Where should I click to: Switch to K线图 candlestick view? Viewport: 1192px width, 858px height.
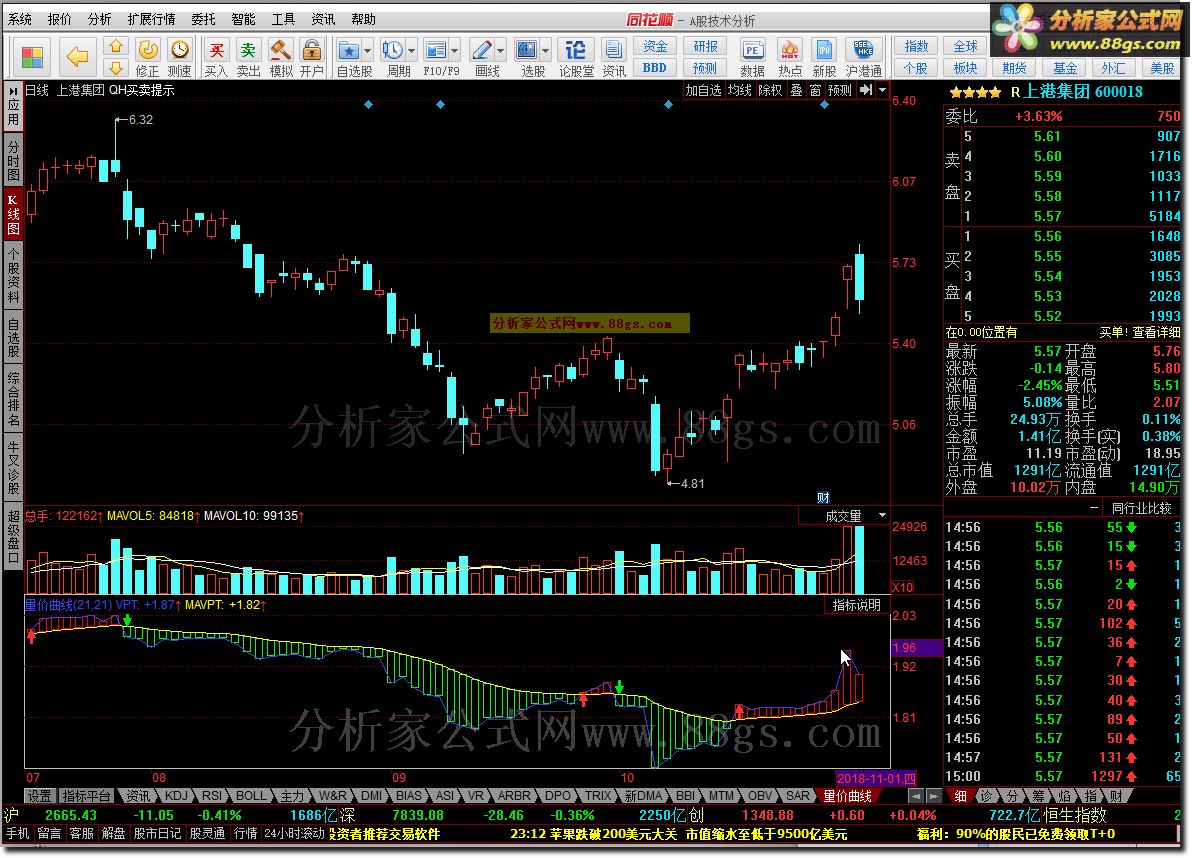click(13, 214)
